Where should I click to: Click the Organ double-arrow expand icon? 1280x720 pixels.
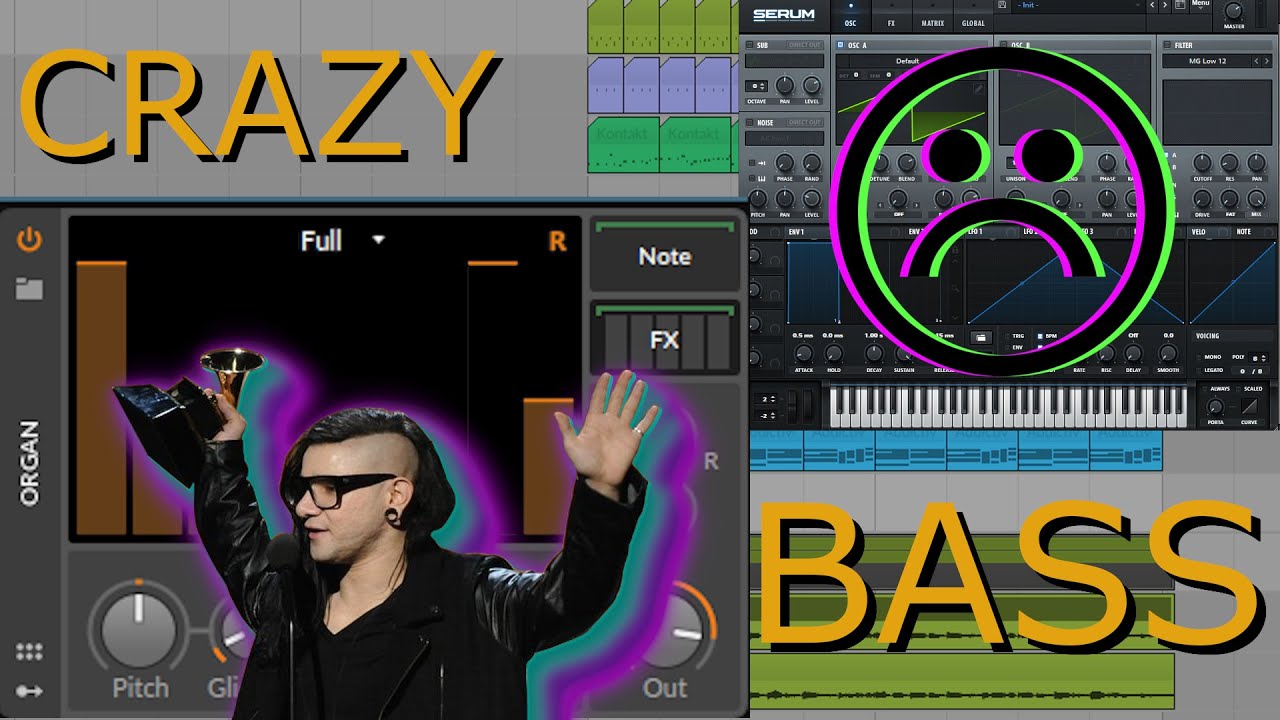(29, 690)
